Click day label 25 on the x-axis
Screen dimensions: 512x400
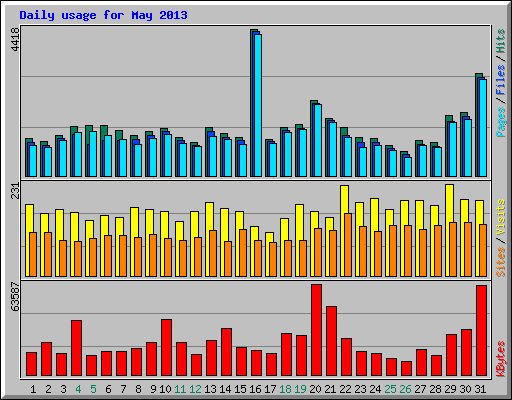(390, 389)
